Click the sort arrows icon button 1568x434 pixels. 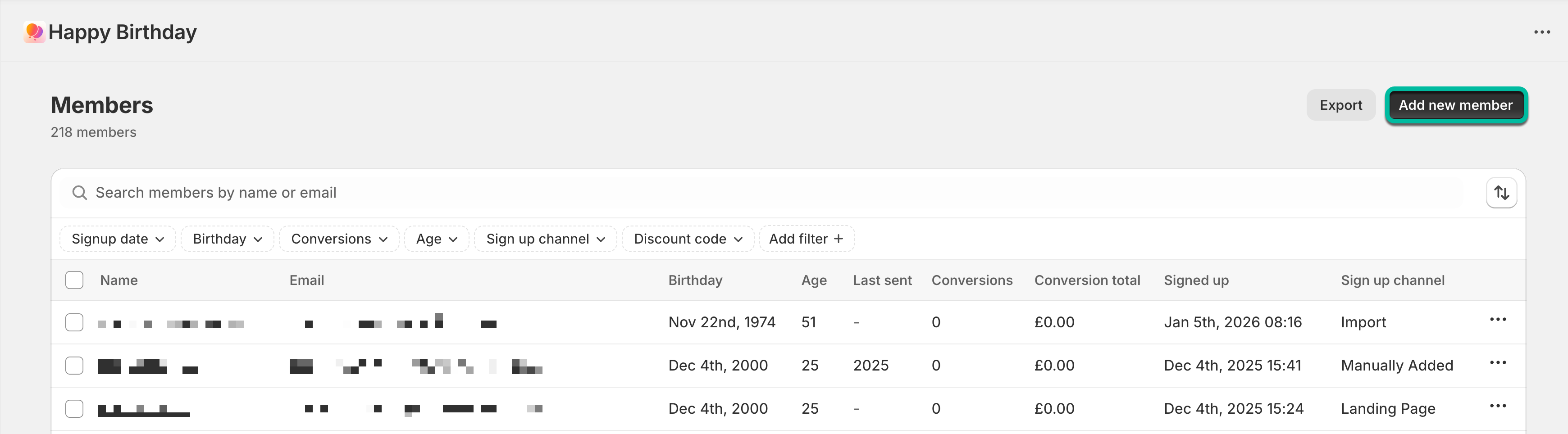(1501, 193)
